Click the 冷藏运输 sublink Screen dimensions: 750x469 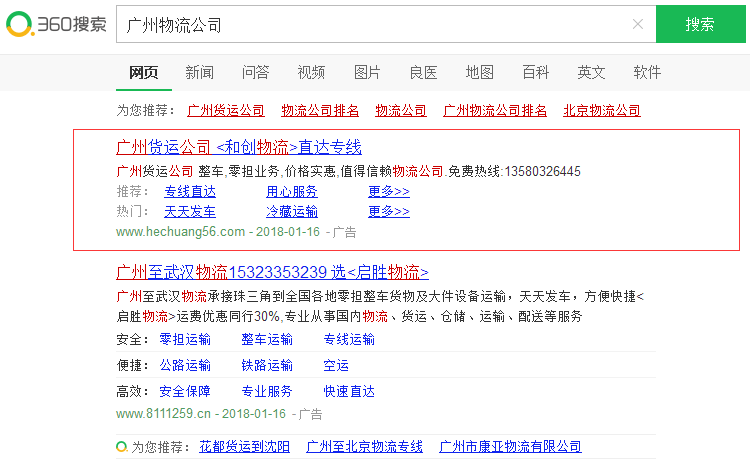(291, 211)
